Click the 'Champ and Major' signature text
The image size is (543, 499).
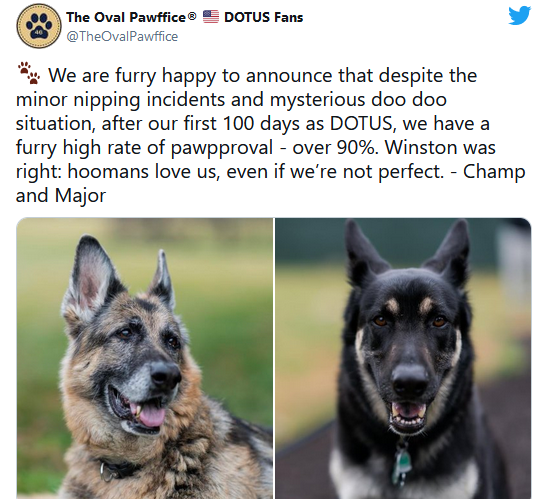point(270,184)
